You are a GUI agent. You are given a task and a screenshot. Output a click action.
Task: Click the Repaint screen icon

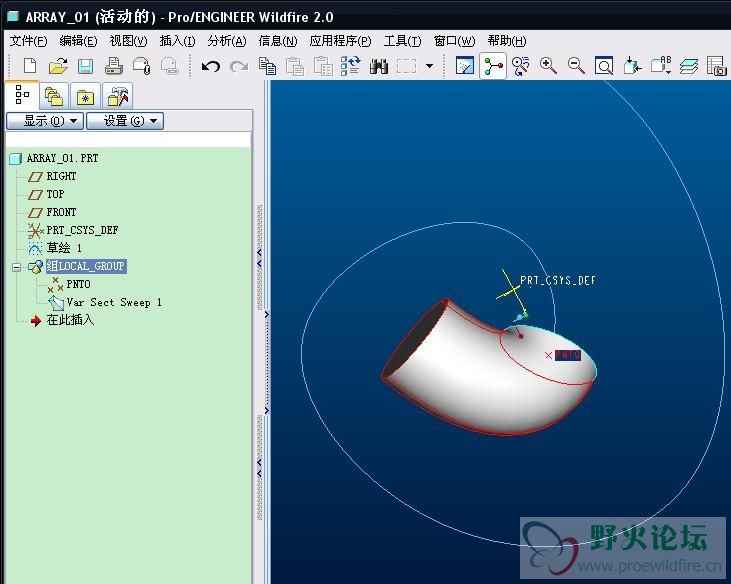(x=465, y=66)
